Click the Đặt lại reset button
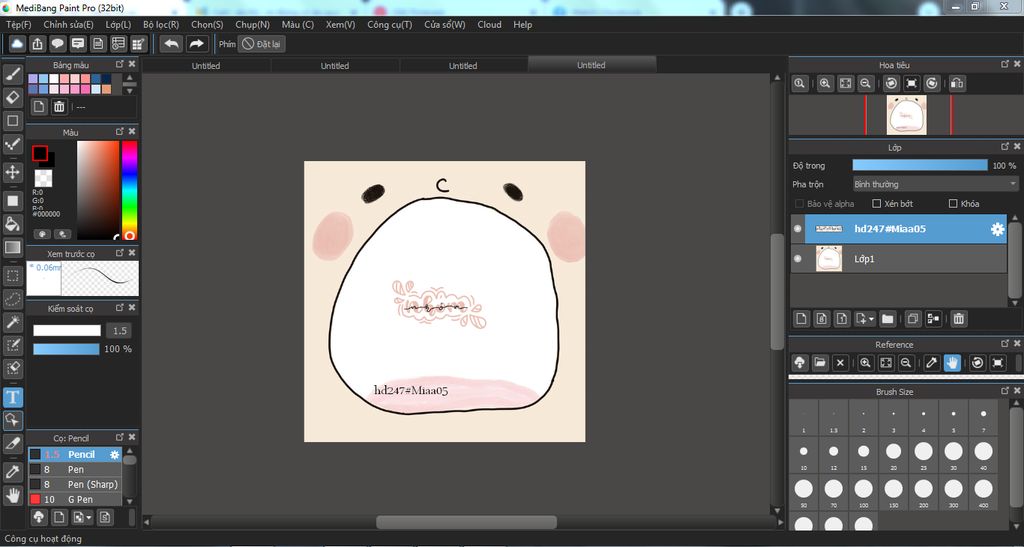The width and height of the screenshot is (1024, 547). click(261, 44)
